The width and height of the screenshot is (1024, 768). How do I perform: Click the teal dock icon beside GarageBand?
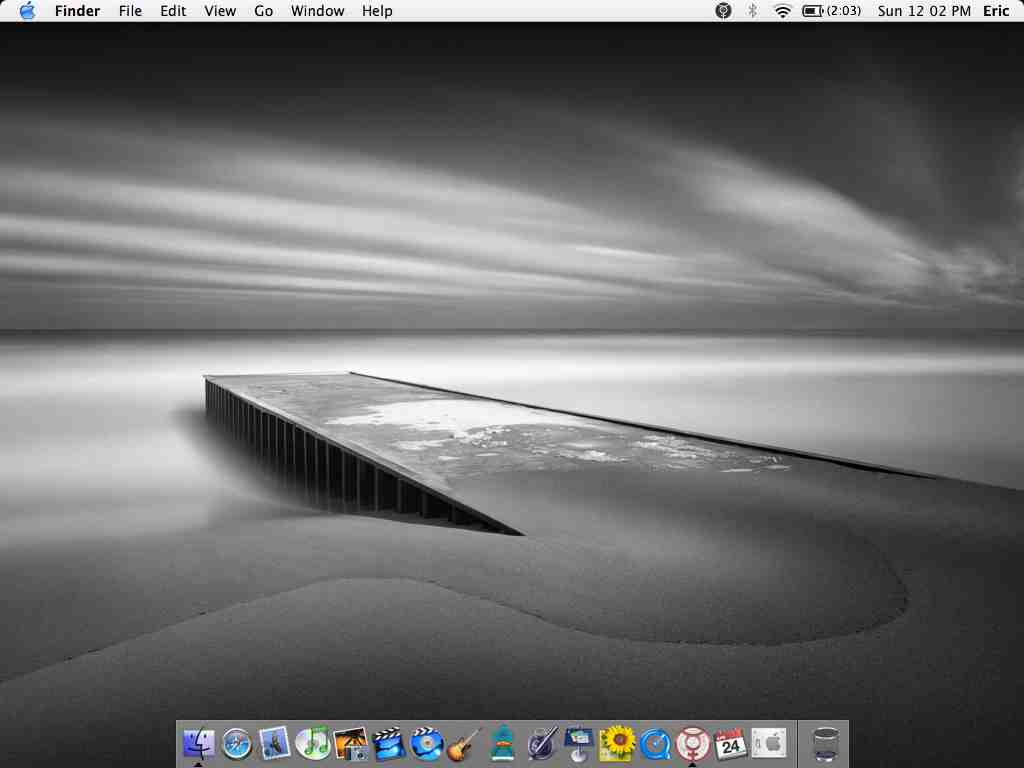pyautogui.click(x=502, y=743)
